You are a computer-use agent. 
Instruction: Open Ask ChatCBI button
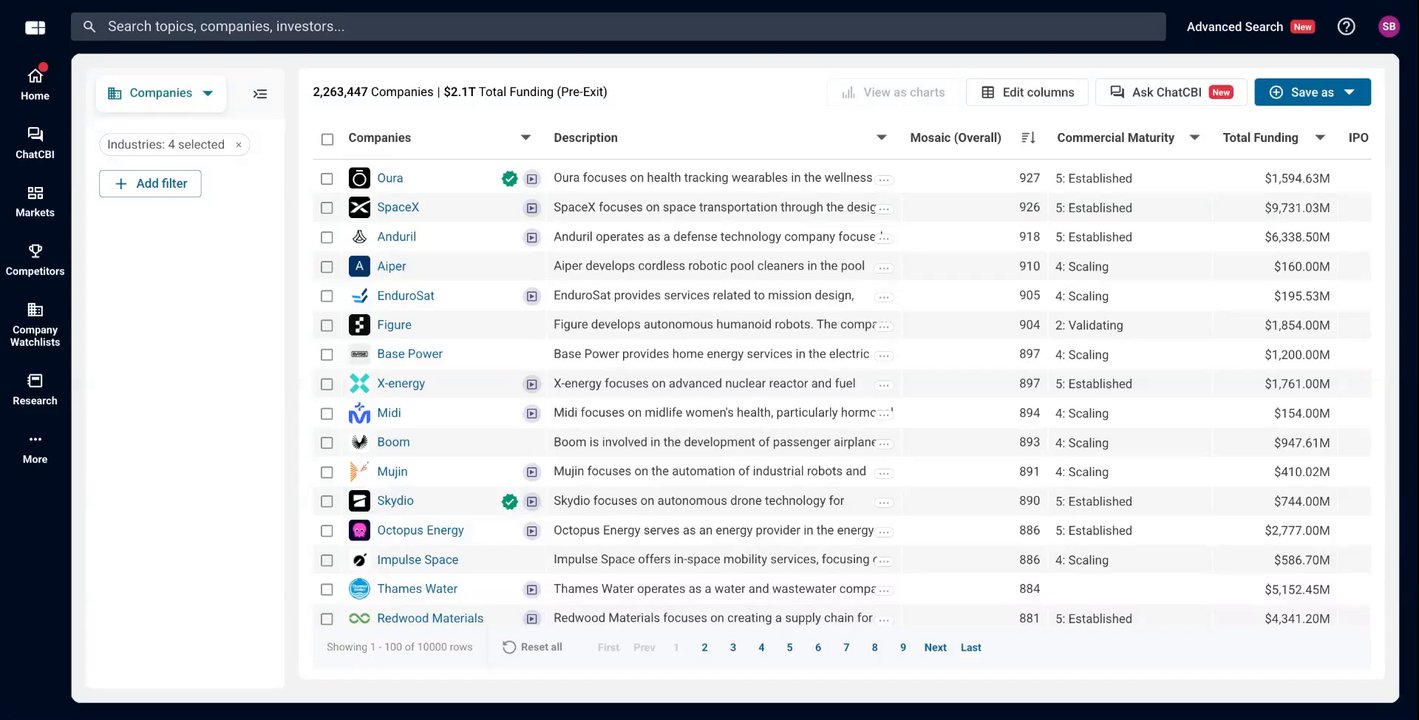1171,92
